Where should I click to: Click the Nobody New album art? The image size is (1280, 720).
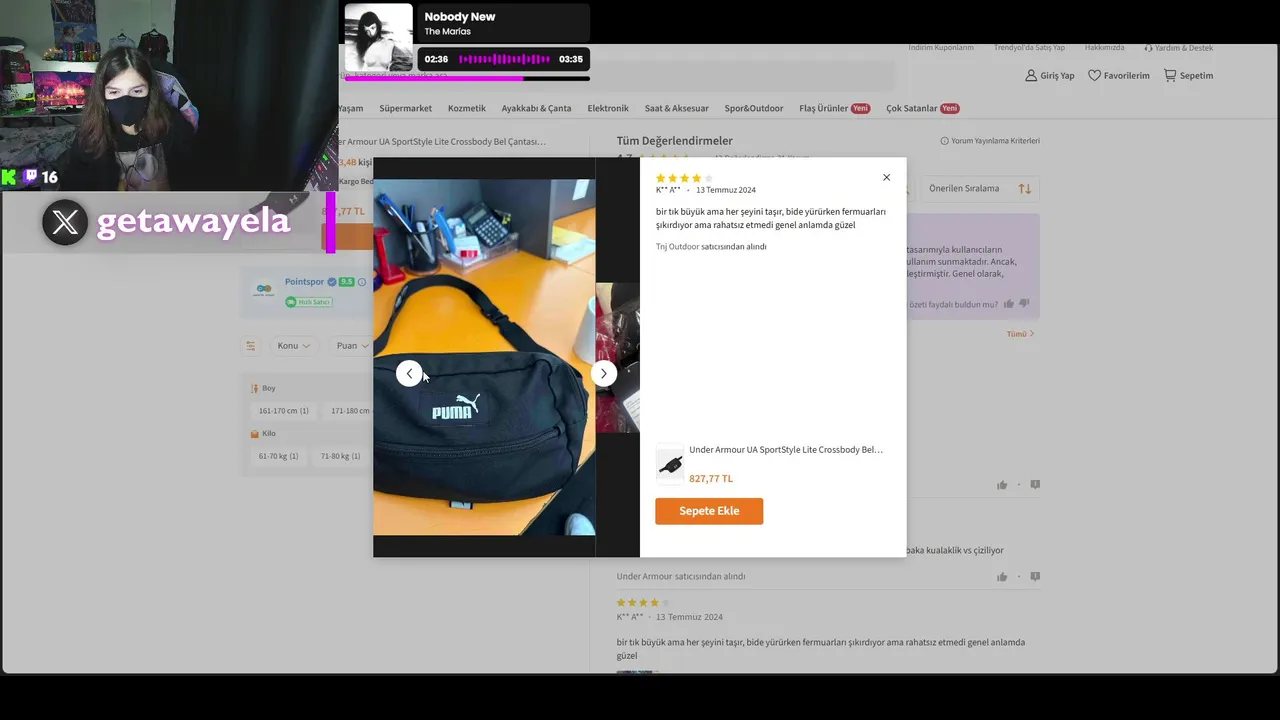pos(379,37)
